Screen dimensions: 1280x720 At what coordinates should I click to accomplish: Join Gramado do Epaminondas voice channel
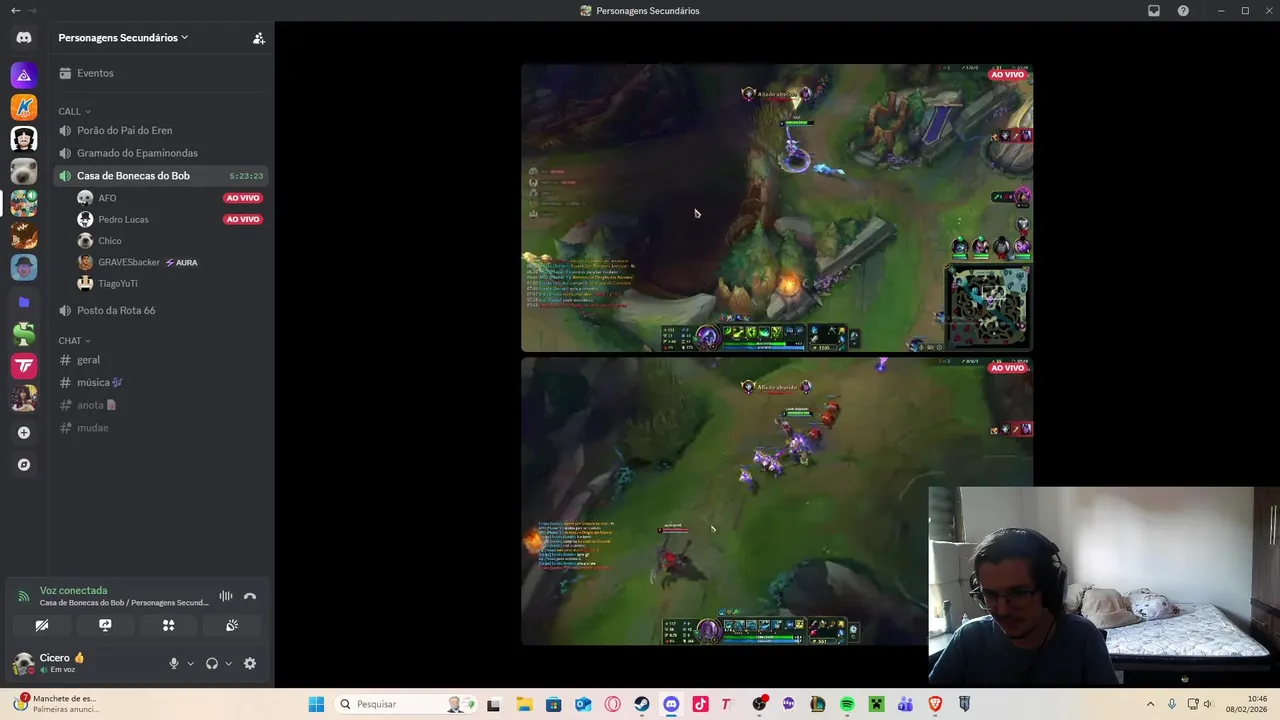click(x=160, y=153)
